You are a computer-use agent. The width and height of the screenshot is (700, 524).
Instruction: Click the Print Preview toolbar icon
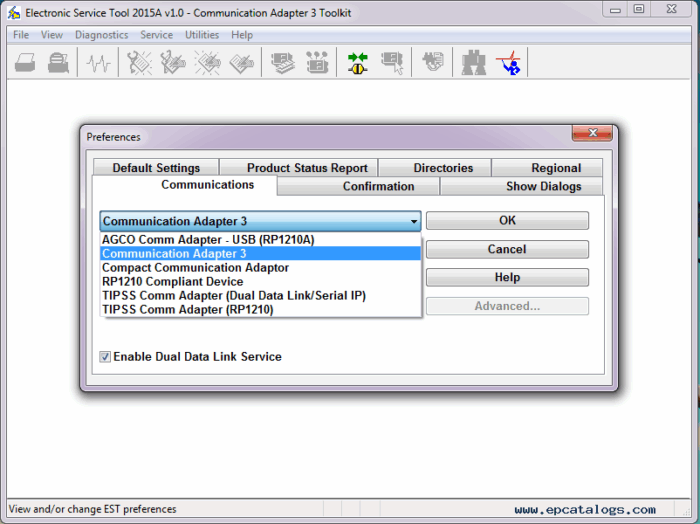pos(58,62)
